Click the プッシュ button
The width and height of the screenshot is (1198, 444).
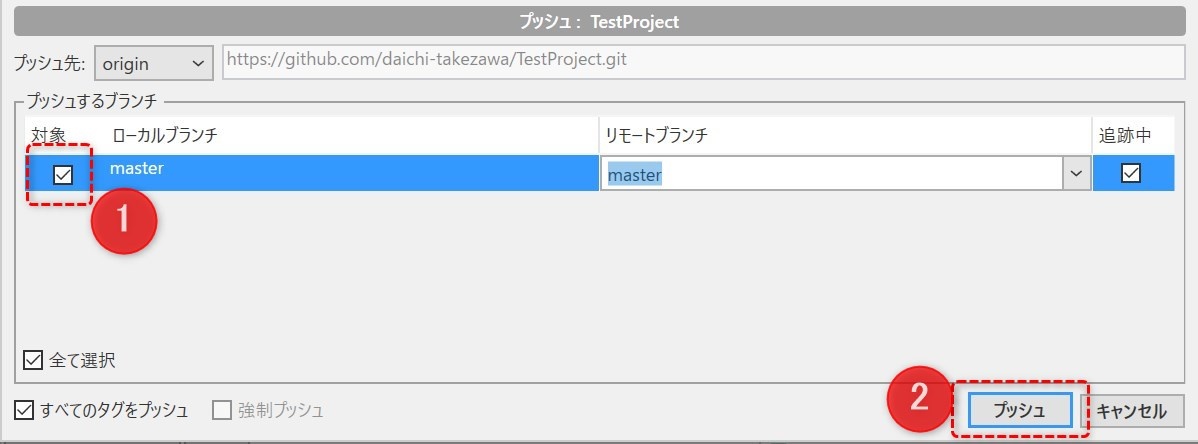(1019, 411)
